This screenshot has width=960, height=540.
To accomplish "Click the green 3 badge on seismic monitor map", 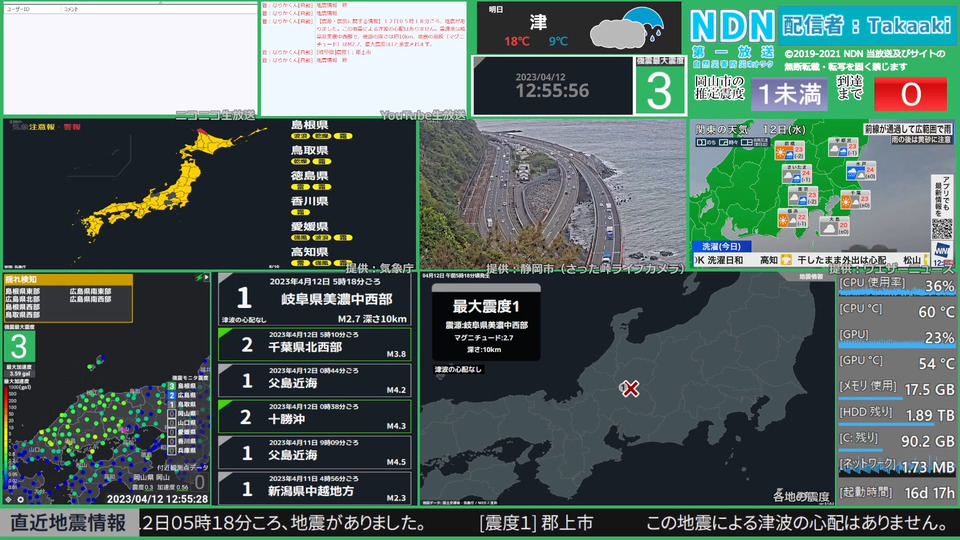I will point(19,347).
